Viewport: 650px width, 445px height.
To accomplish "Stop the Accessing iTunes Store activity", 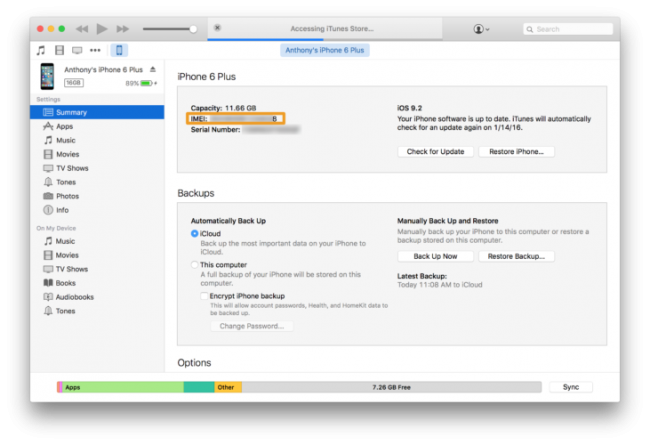I will pyautogui.click(x=218, y=28).
